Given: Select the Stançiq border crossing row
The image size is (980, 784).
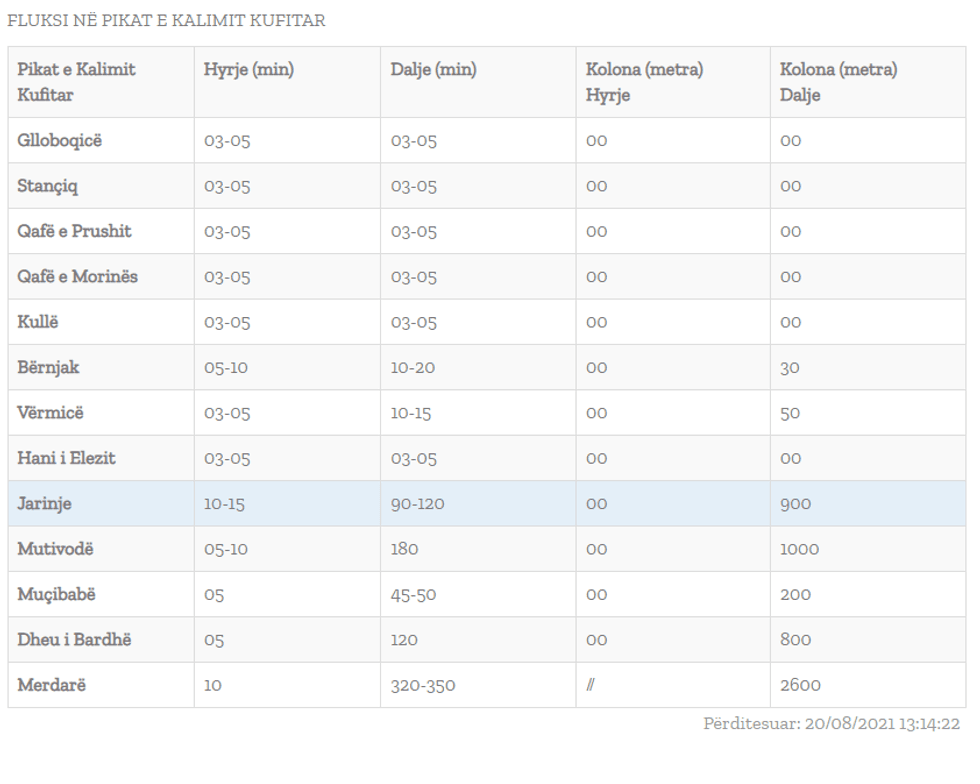Looking at the screenshot, I should pos(48,186).
